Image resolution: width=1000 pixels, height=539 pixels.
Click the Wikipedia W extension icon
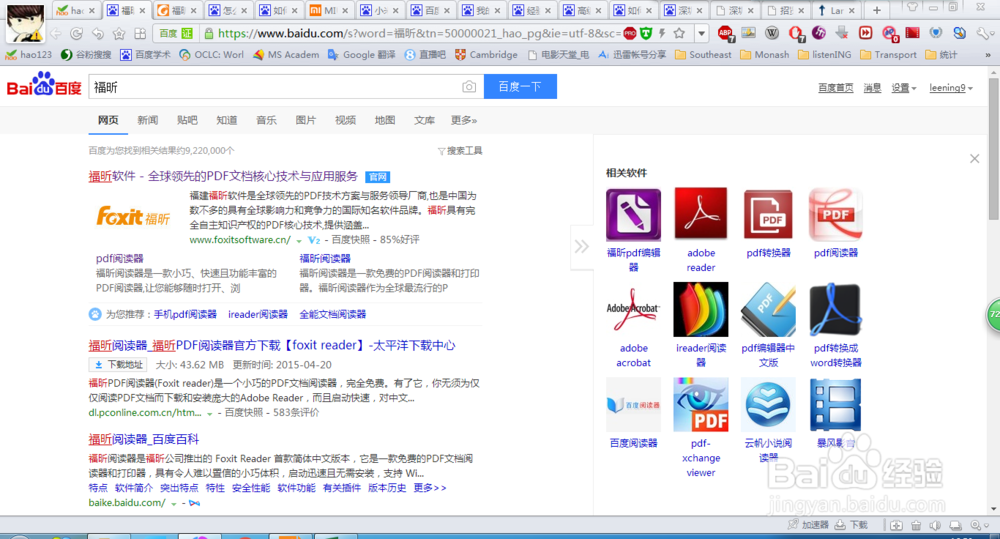click(x=772, y=33)
